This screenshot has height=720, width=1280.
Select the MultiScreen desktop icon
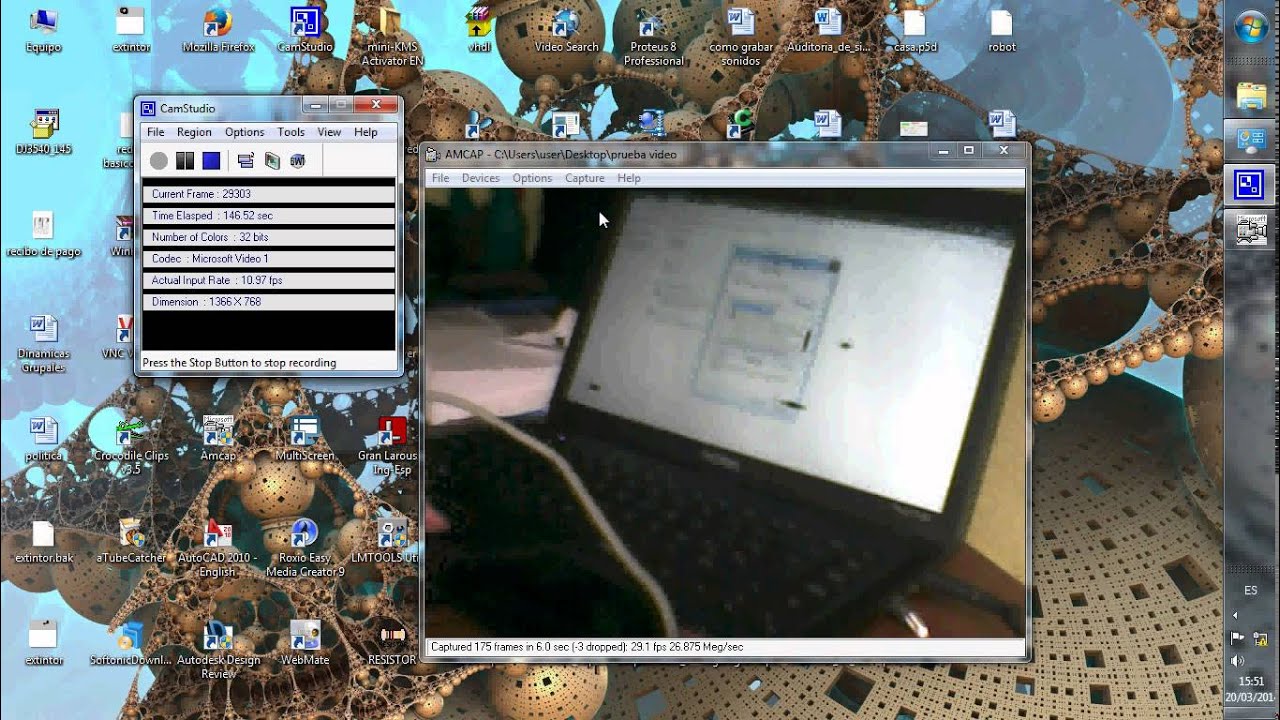tap(305, 439)
